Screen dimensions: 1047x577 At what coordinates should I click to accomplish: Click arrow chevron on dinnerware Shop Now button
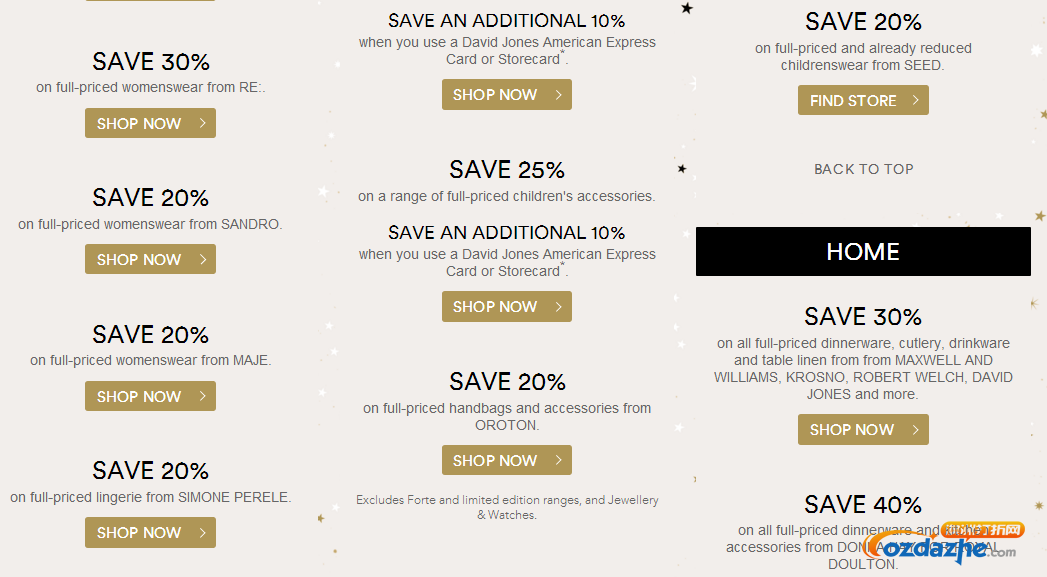tap(915, 429)
